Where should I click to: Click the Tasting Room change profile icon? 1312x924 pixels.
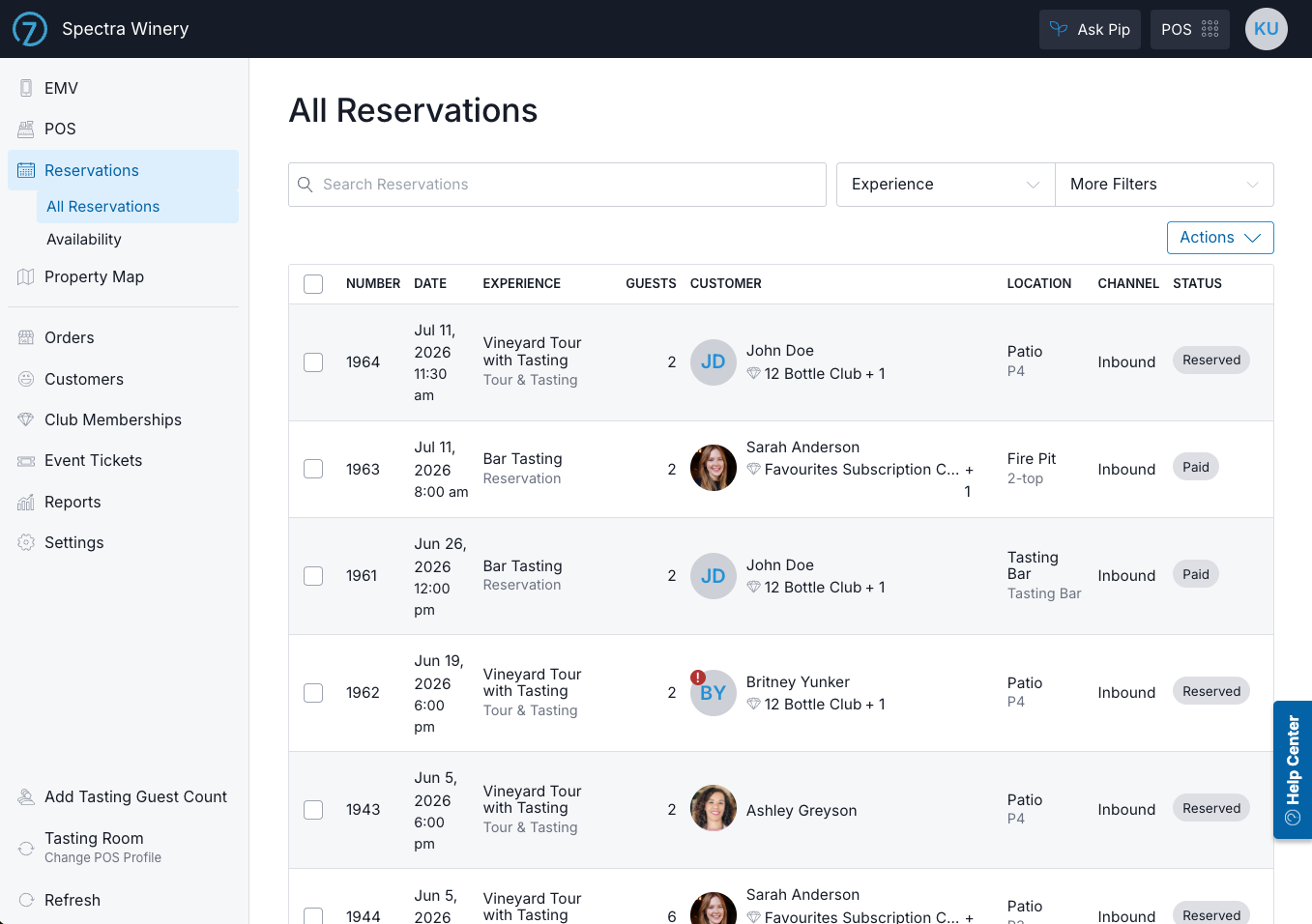26,848
